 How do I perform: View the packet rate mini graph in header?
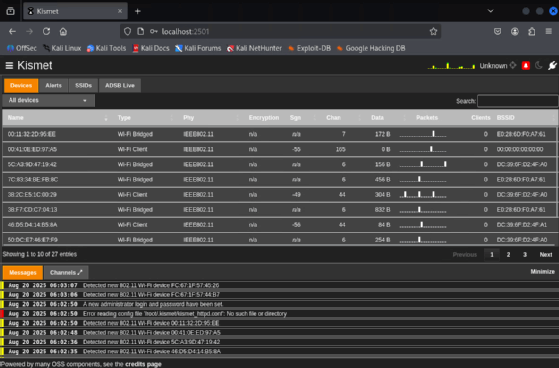451,66
